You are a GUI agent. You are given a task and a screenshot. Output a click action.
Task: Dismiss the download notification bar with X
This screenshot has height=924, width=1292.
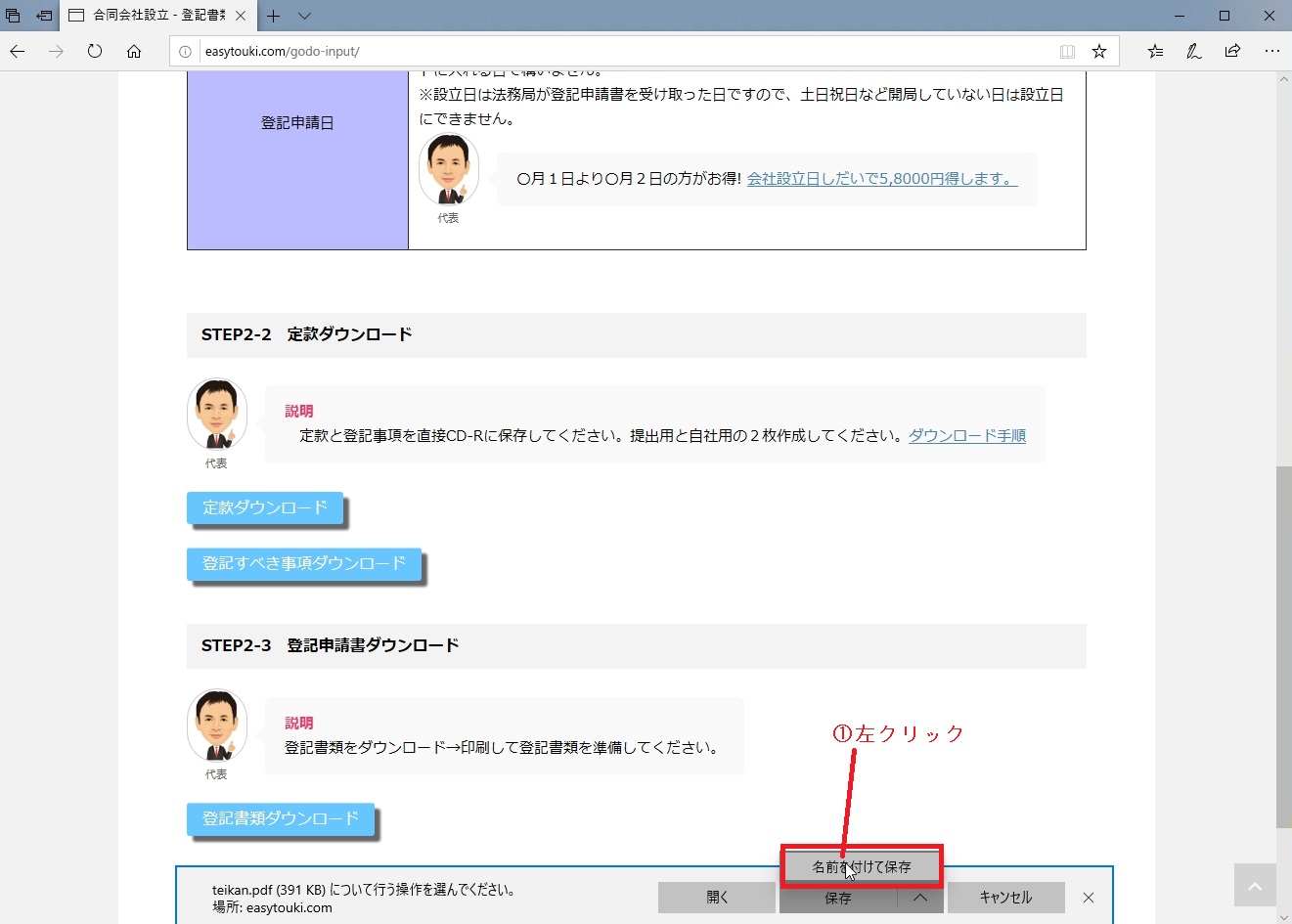[x=1089, y=898]
